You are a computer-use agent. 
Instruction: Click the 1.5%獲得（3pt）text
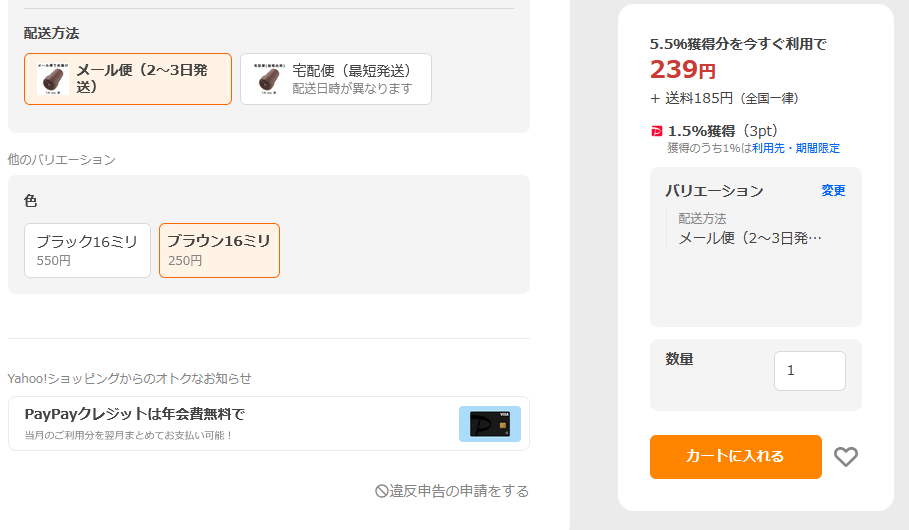(722, 131)
